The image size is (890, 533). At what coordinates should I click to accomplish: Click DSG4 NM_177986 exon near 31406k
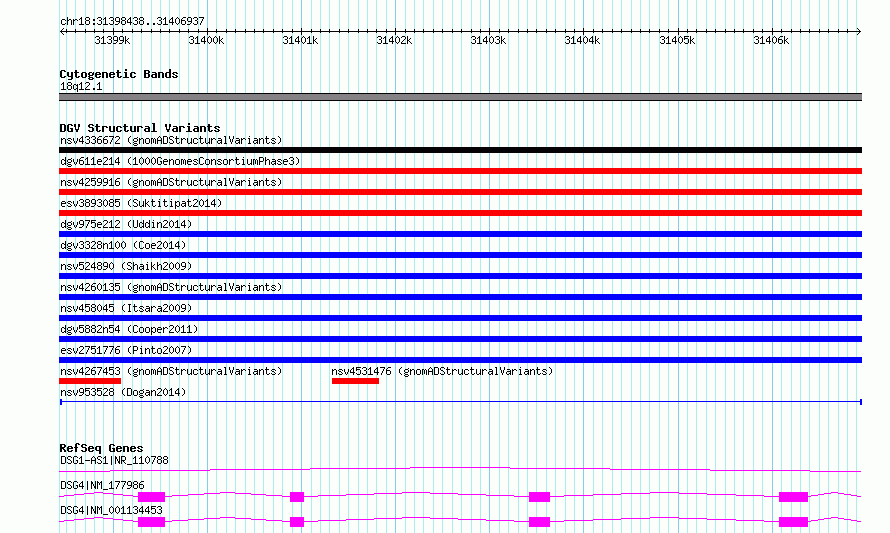point(794,497)
